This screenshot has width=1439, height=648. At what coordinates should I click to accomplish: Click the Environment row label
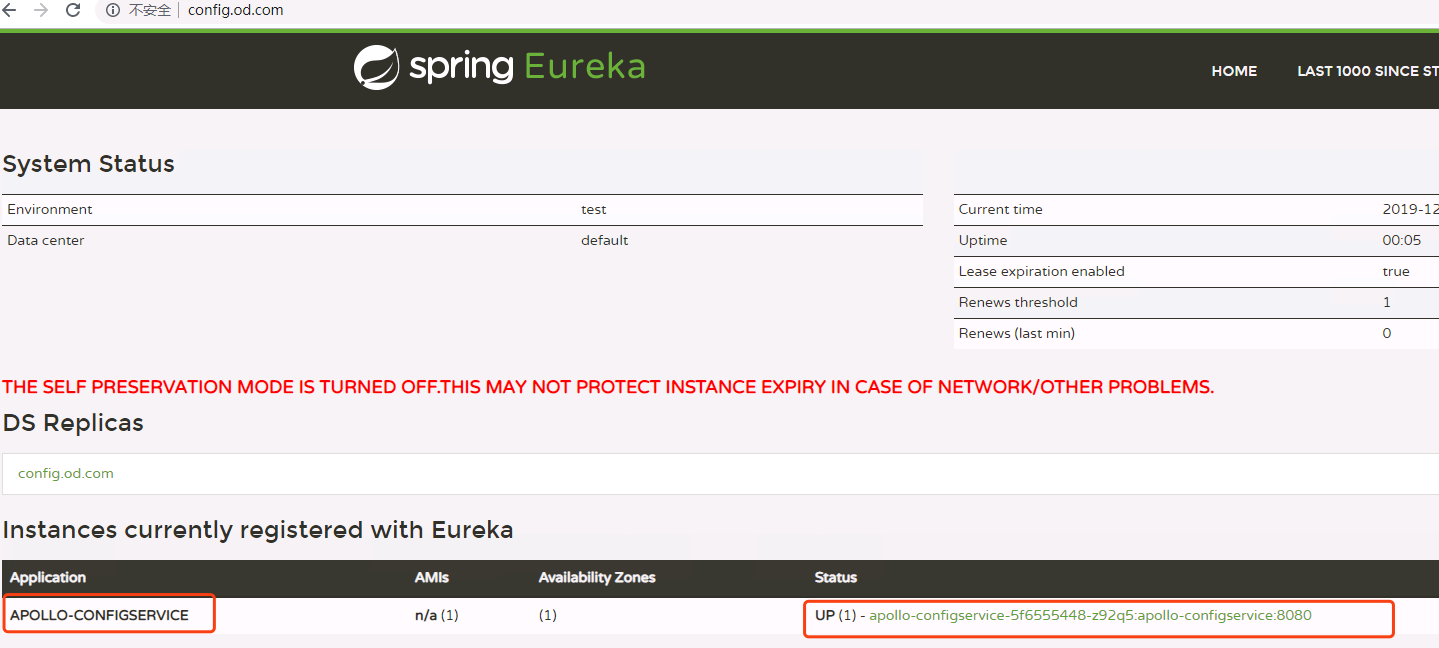pyautogui.click(x=50, y=209)
